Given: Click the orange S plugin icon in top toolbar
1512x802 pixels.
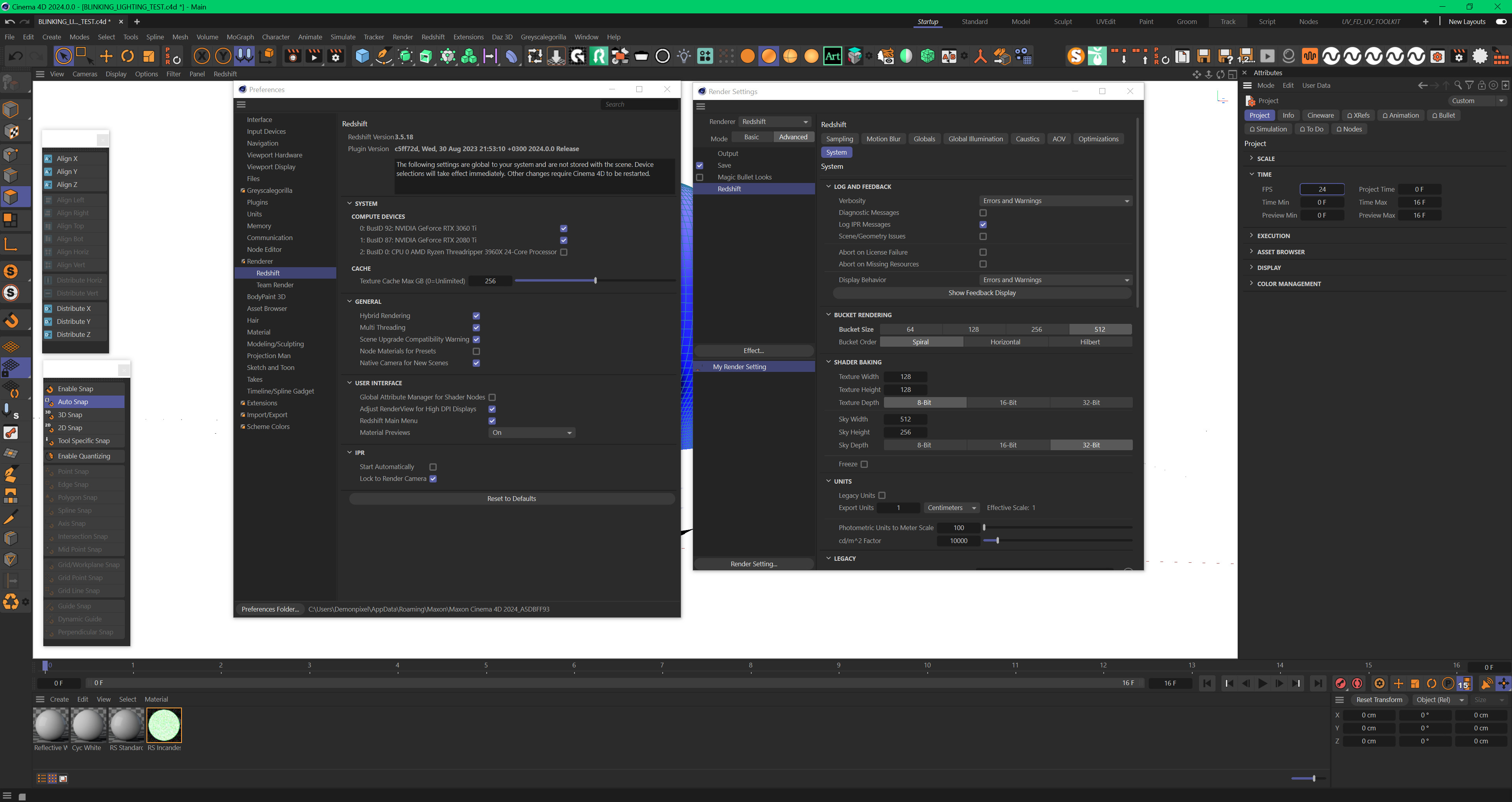Looking at the screenshot, I should [1076, 56].
